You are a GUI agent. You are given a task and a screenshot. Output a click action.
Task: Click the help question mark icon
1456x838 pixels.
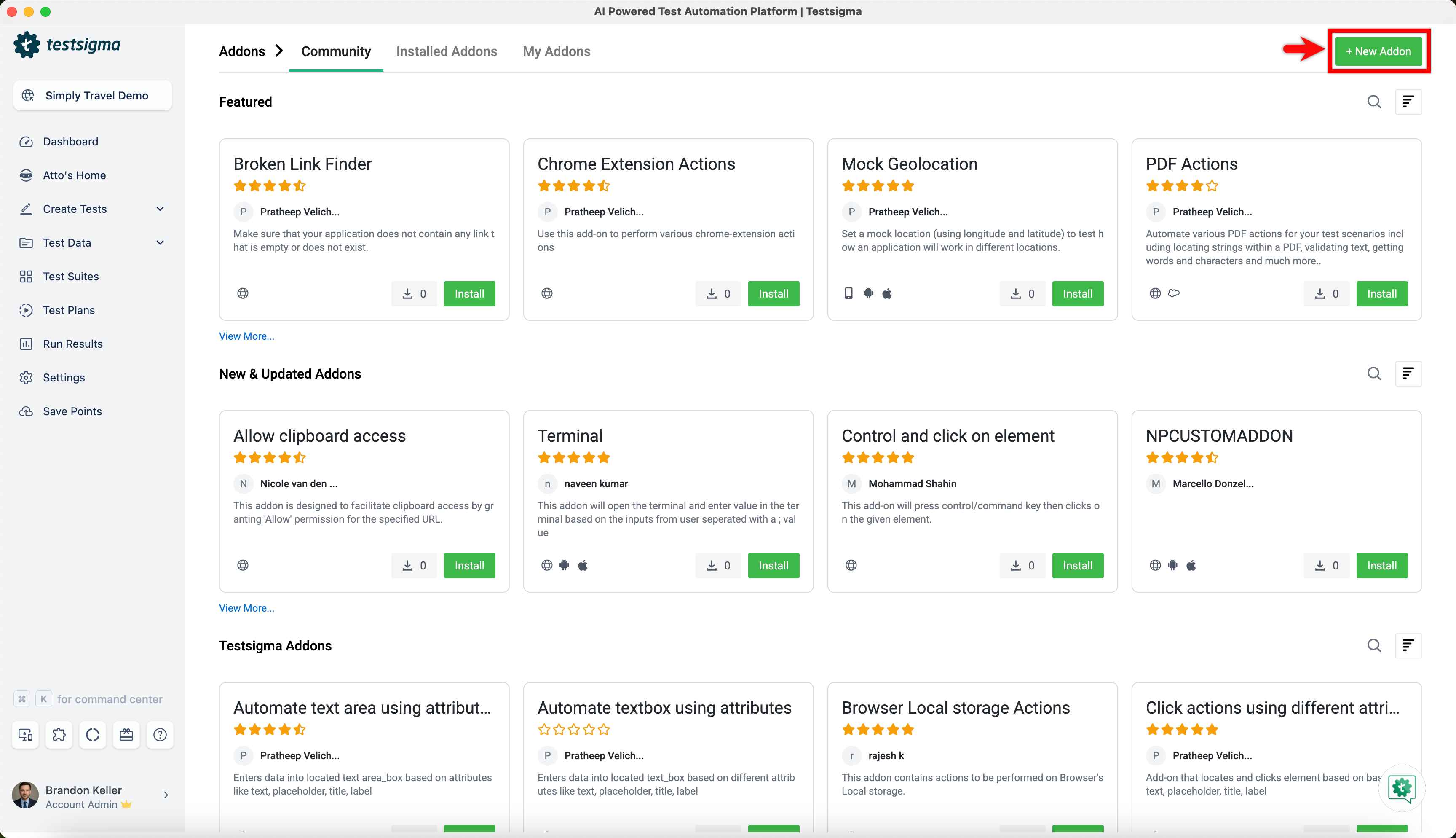pyautogui.click(x=160, y=734)
